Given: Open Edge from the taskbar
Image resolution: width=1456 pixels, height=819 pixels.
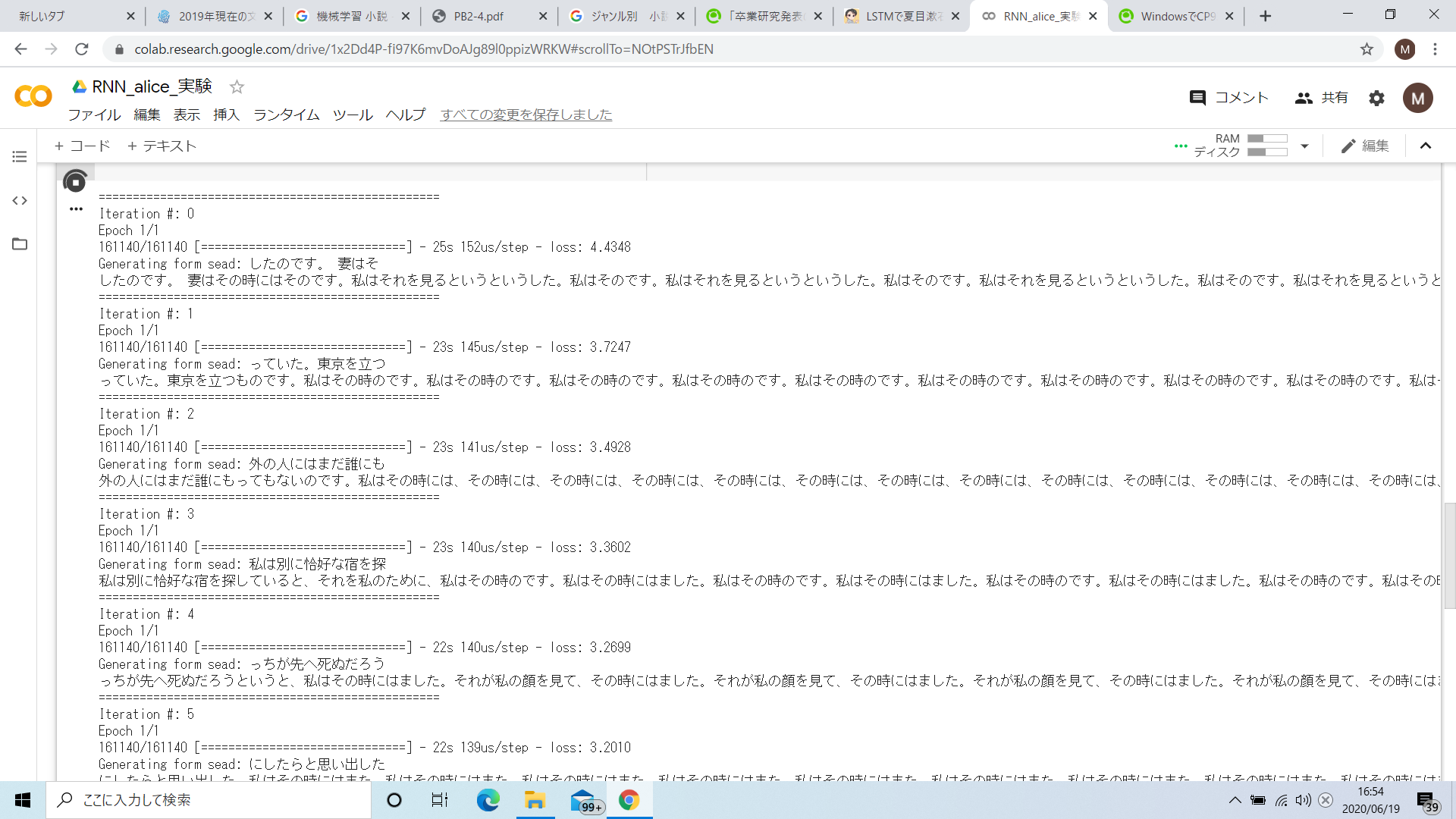Looking at the screenshot, I should point(488,800).
